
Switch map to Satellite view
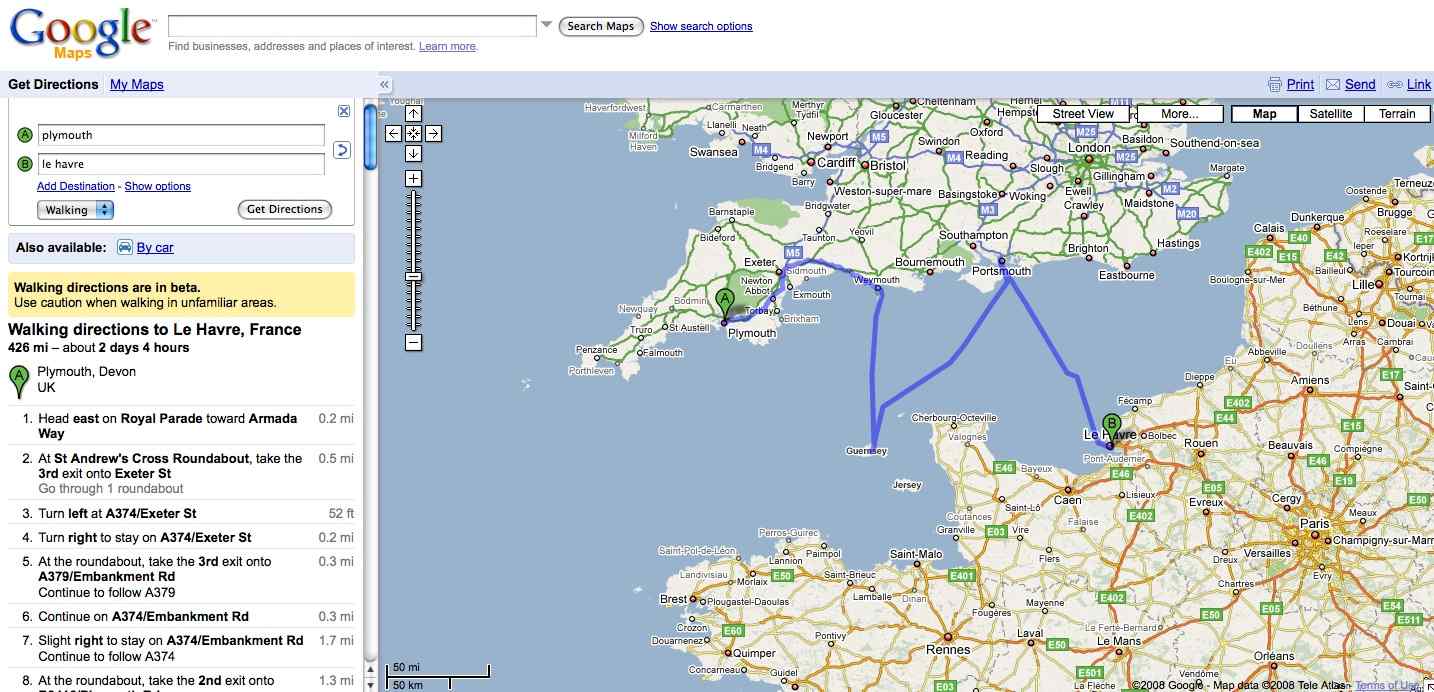1330,114
